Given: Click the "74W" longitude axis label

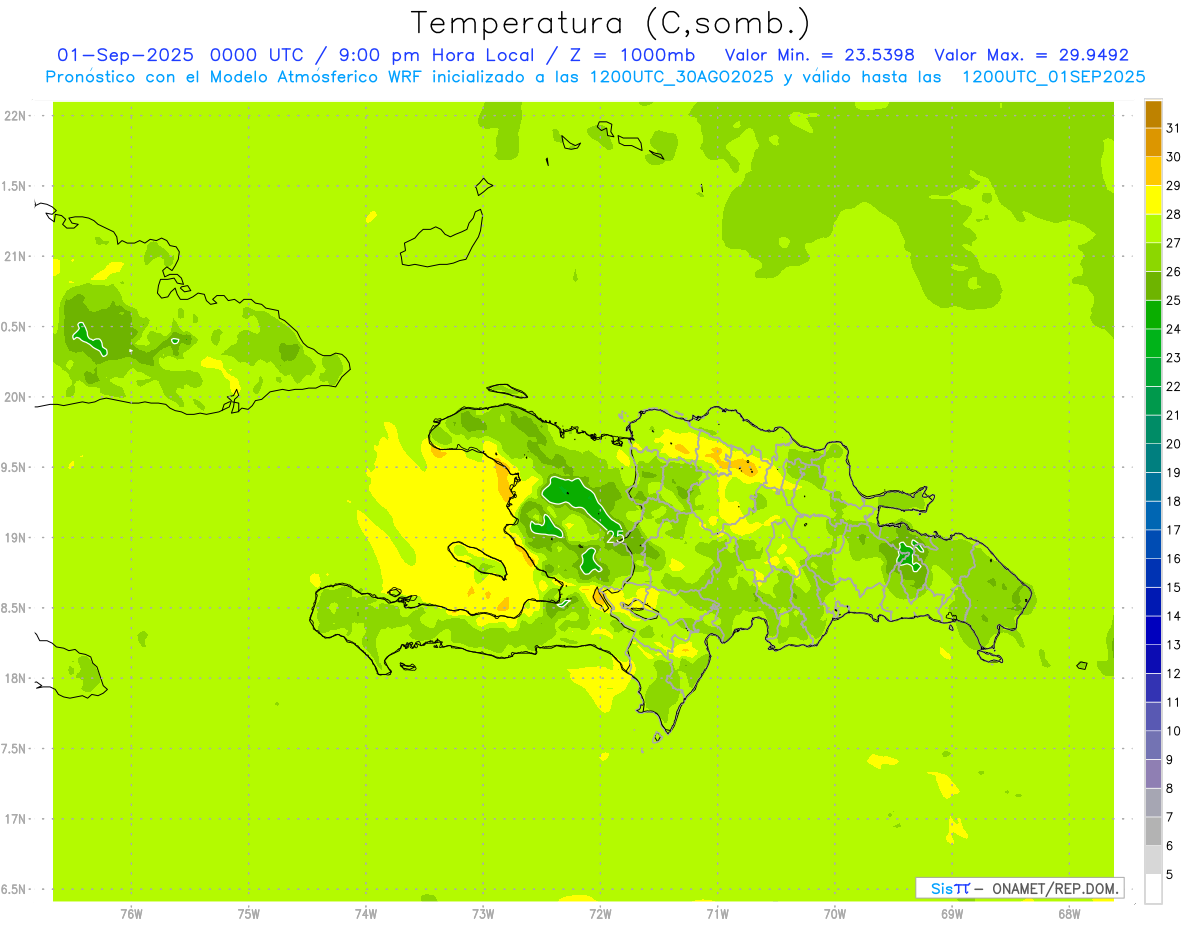Looking at the screenshot, I should [x=366, y=914].
